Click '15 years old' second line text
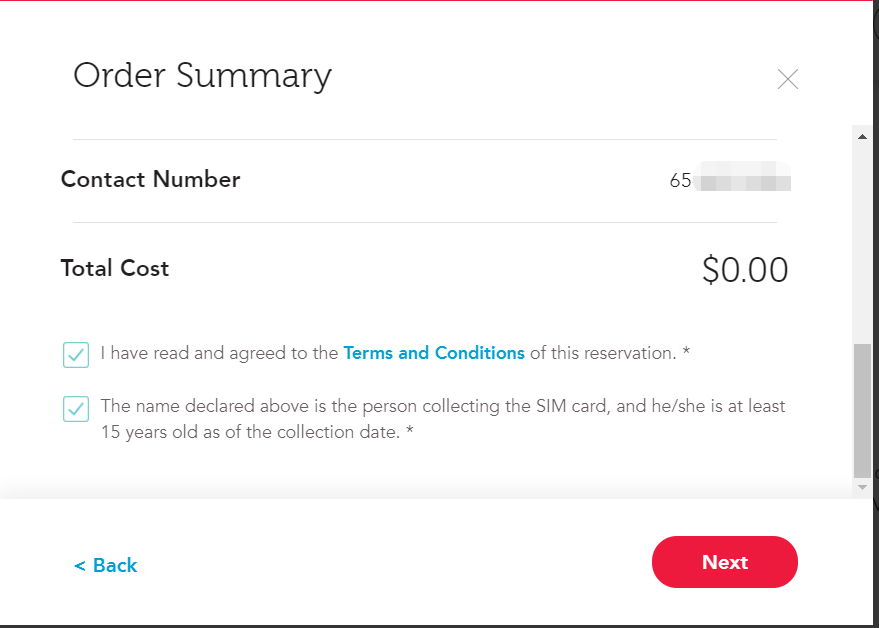The width and height of the screenshot is (879, 628). (257, 432)
